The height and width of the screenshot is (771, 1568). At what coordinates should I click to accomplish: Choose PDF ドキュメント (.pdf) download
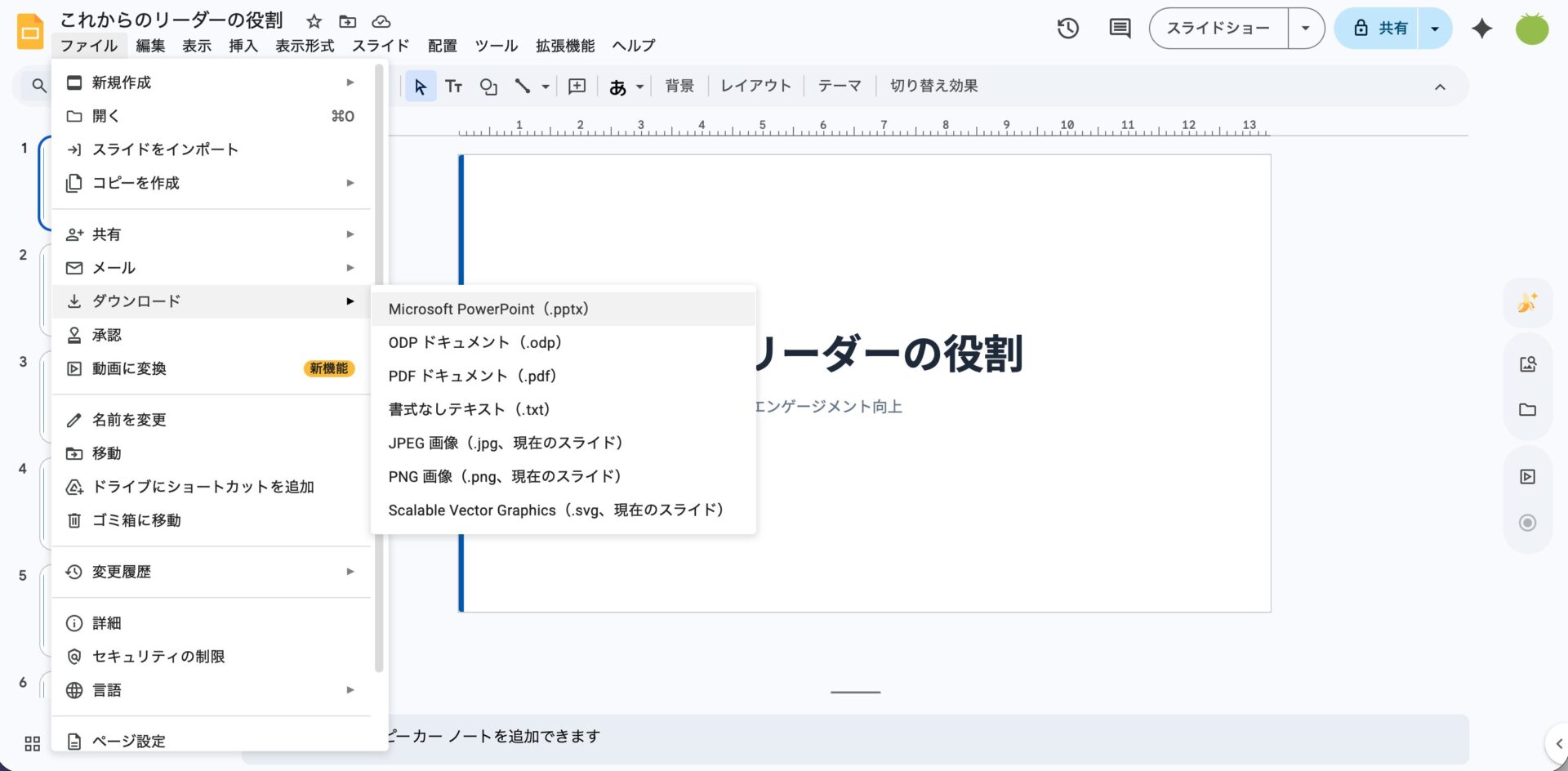point(472,376)
